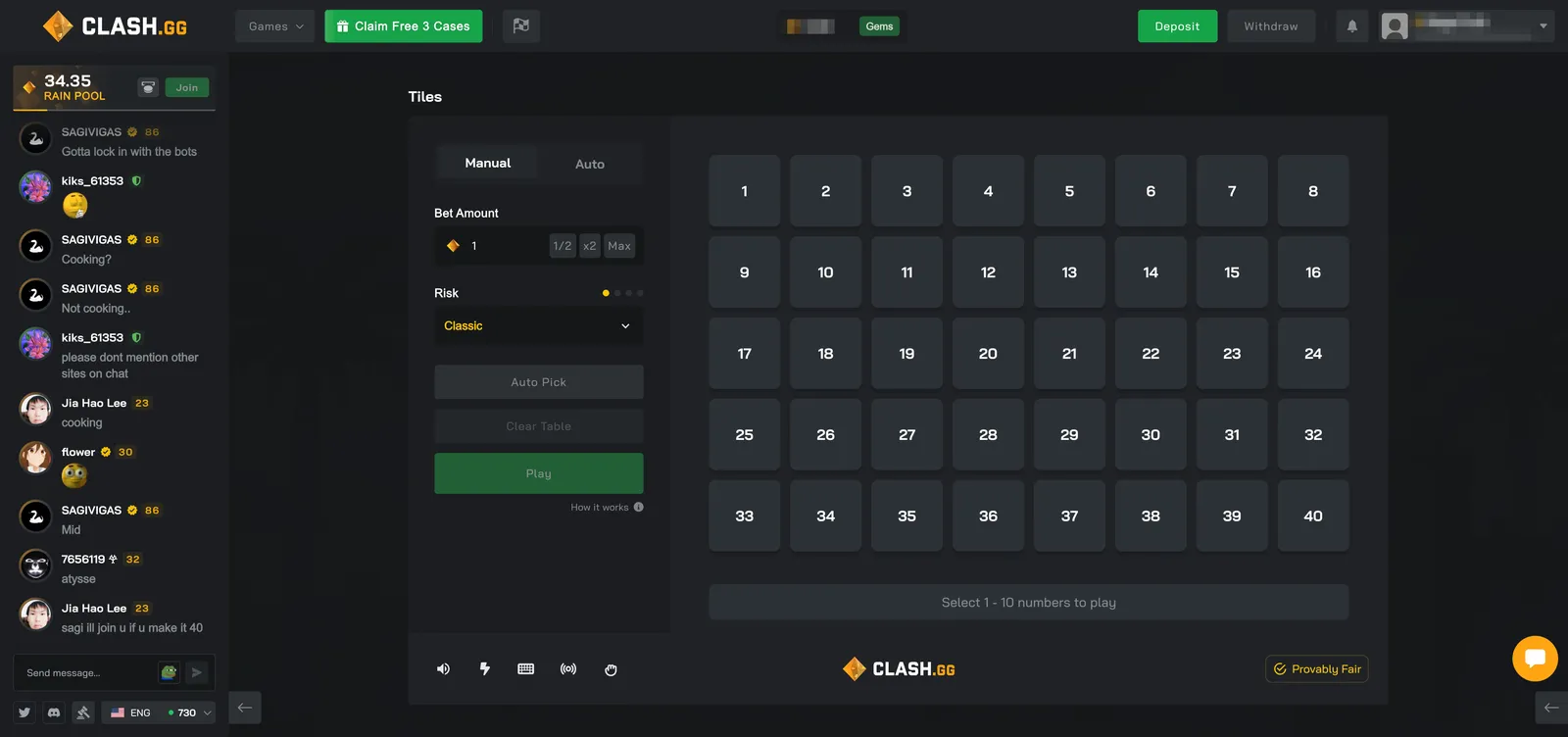Select tile number 7
Screen dimensions: 1568x737
(1232, 191)
